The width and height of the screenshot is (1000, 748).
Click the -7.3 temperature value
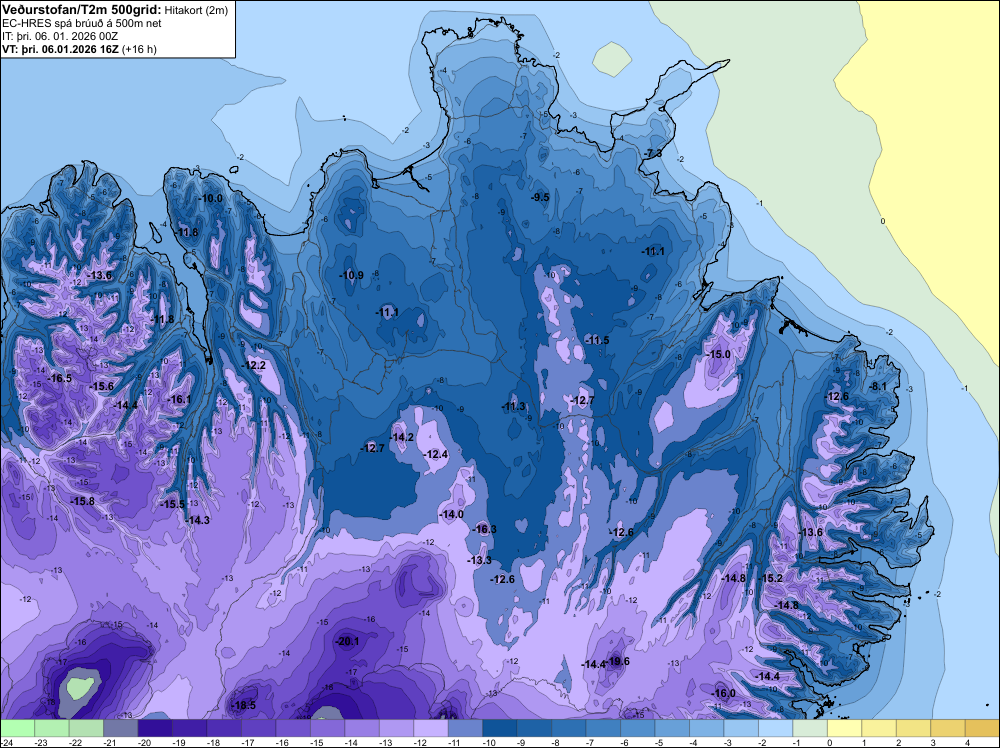[x=653, y=154]
